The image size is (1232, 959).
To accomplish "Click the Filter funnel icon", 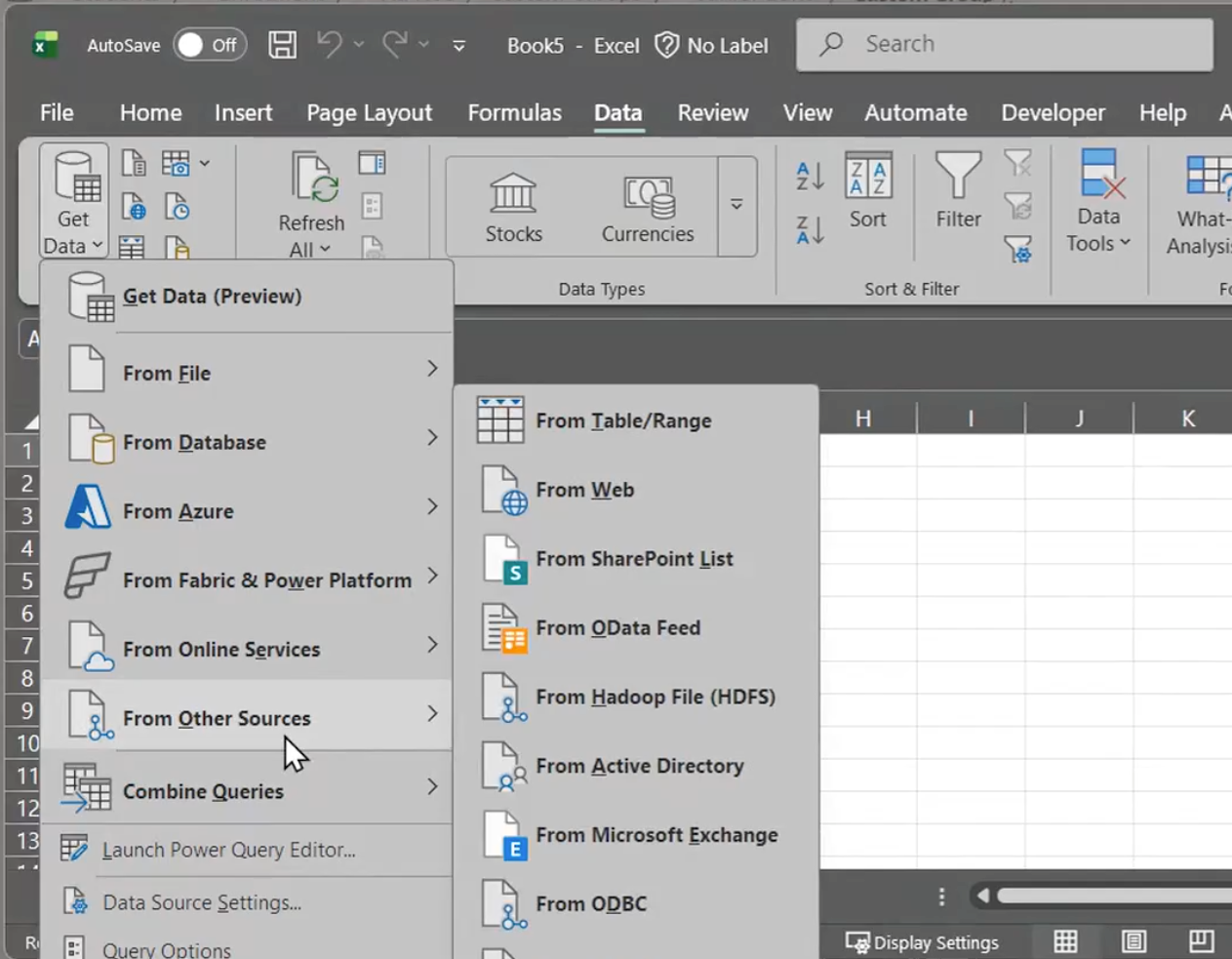I will click(x=958, y=190).
